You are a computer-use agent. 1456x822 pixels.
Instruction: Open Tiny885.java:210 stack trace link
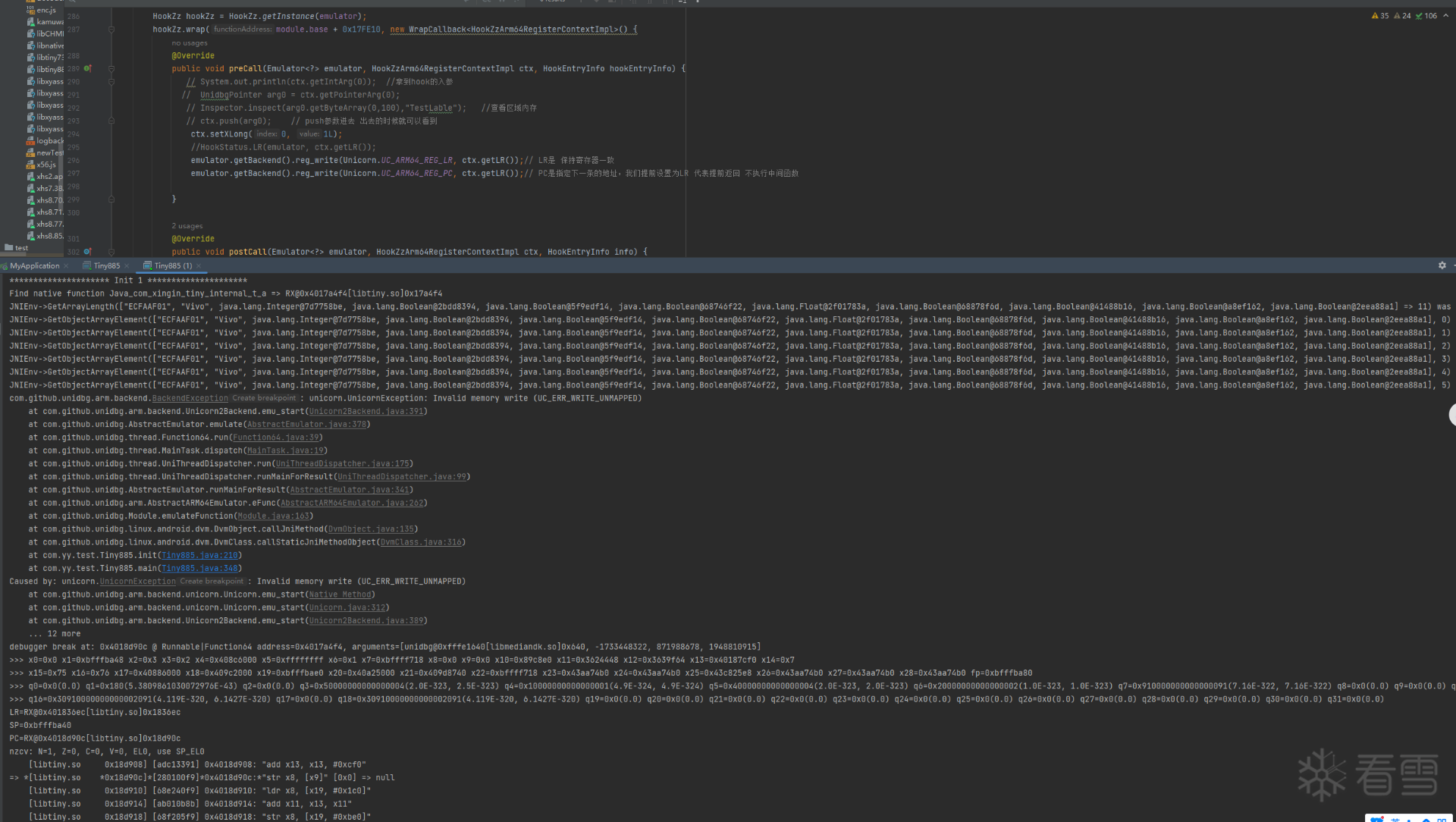pyautogui.click(x=199, y=555)
